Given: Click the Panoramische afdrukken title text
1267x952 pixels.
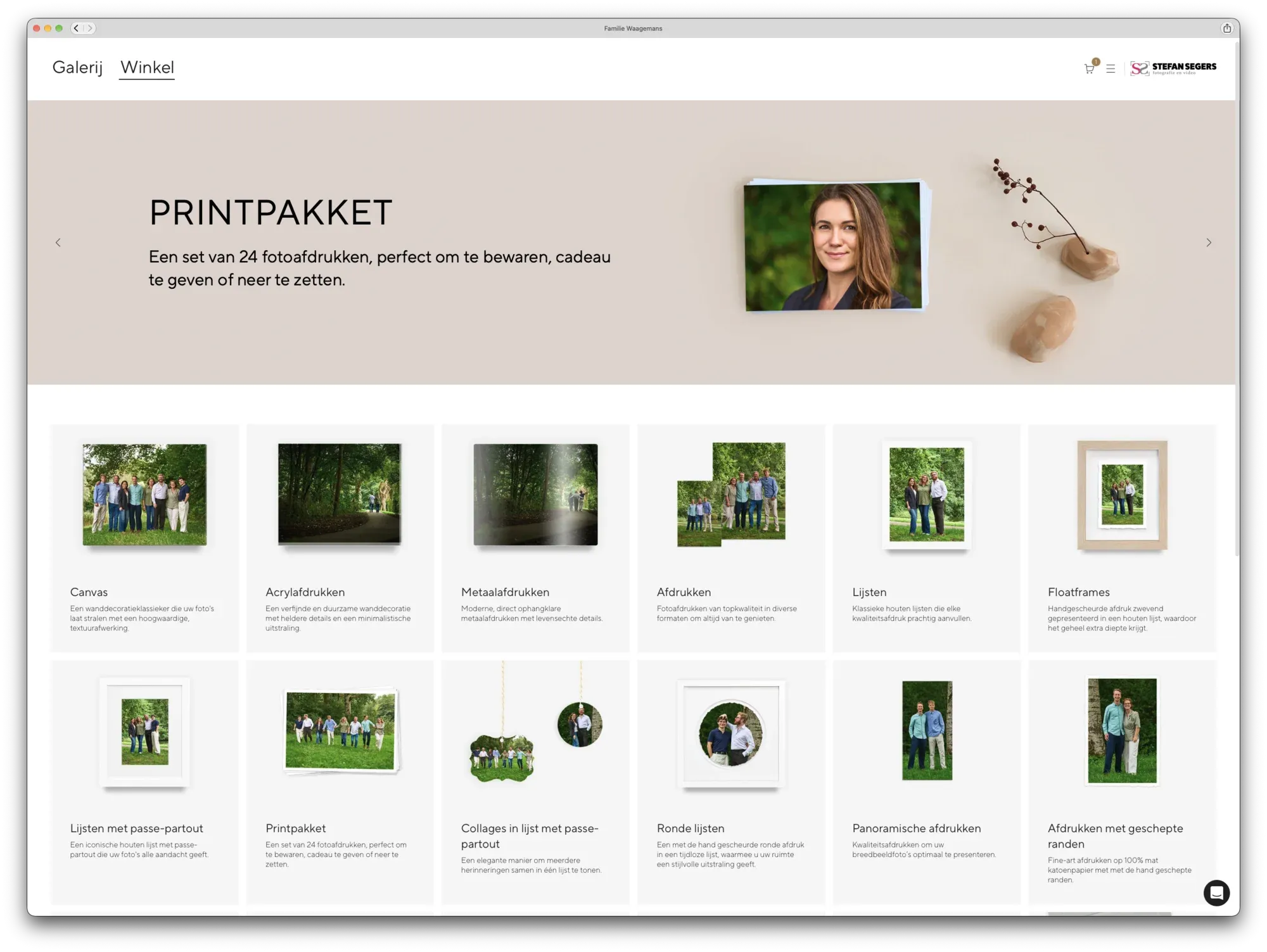Looking at the screenshot, I should point(916,828).
